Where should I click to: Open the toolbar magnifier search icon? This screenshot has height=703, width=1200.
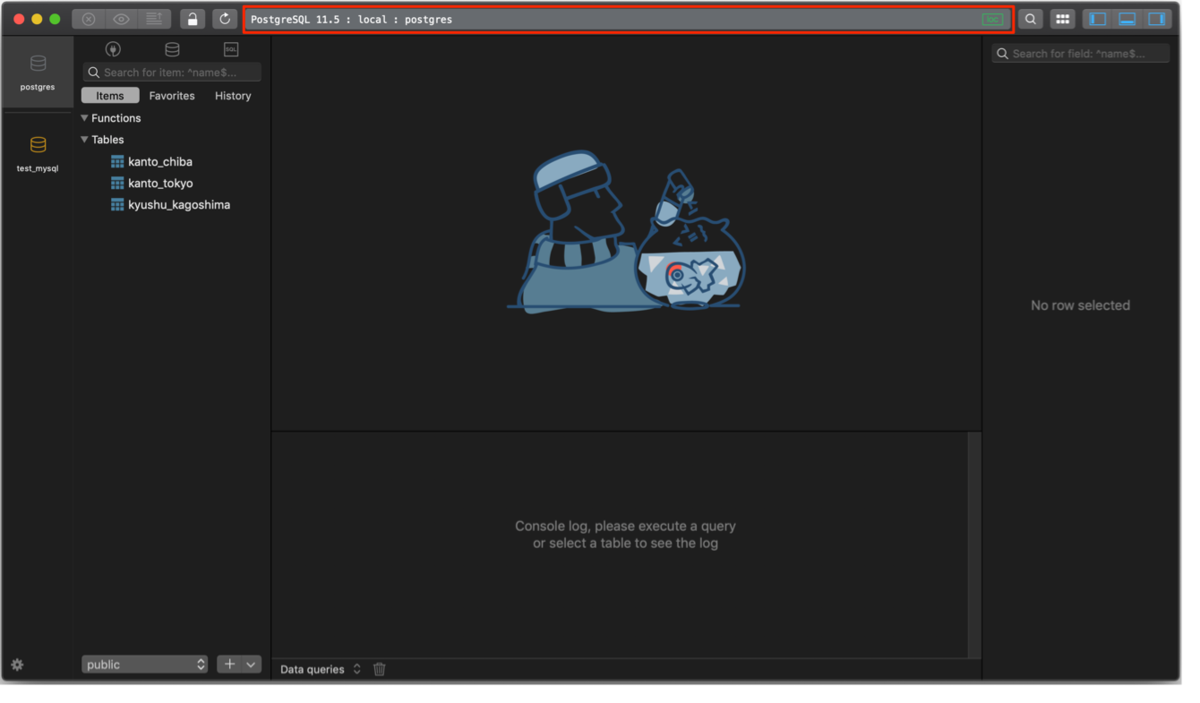coord(1030,19)
